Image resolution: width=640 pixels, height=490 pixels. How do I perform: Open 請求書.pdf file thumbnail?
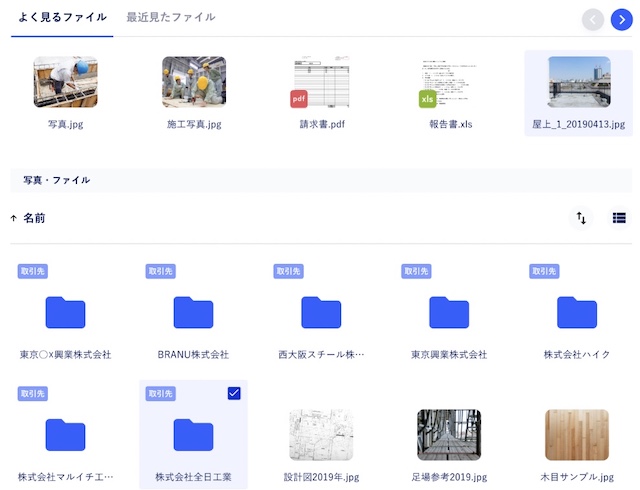click(x=322, y=82)
